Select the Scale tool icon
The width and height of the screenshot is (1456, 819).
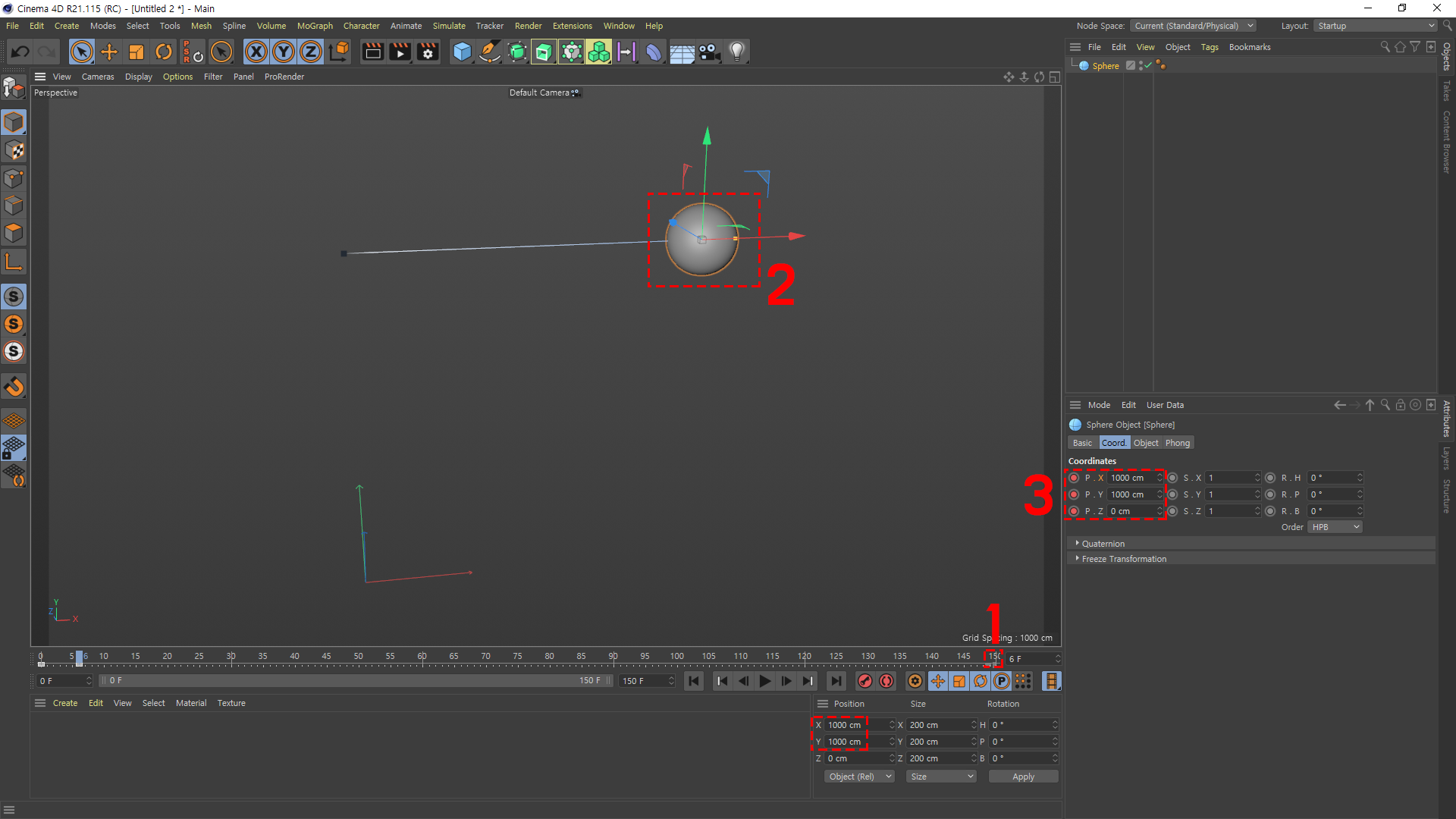point(136,52)
